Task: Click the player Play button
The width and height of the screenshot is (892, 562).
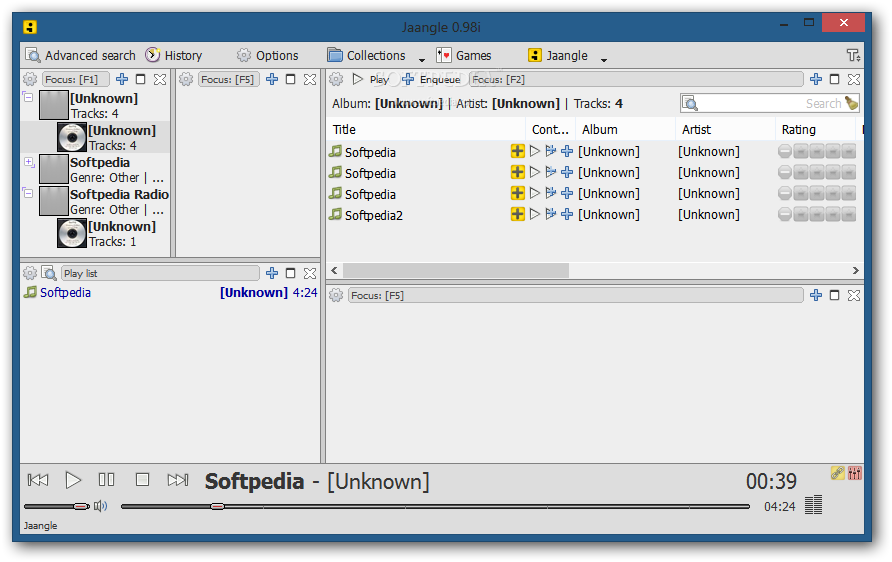Action: [x=73, y=480]
